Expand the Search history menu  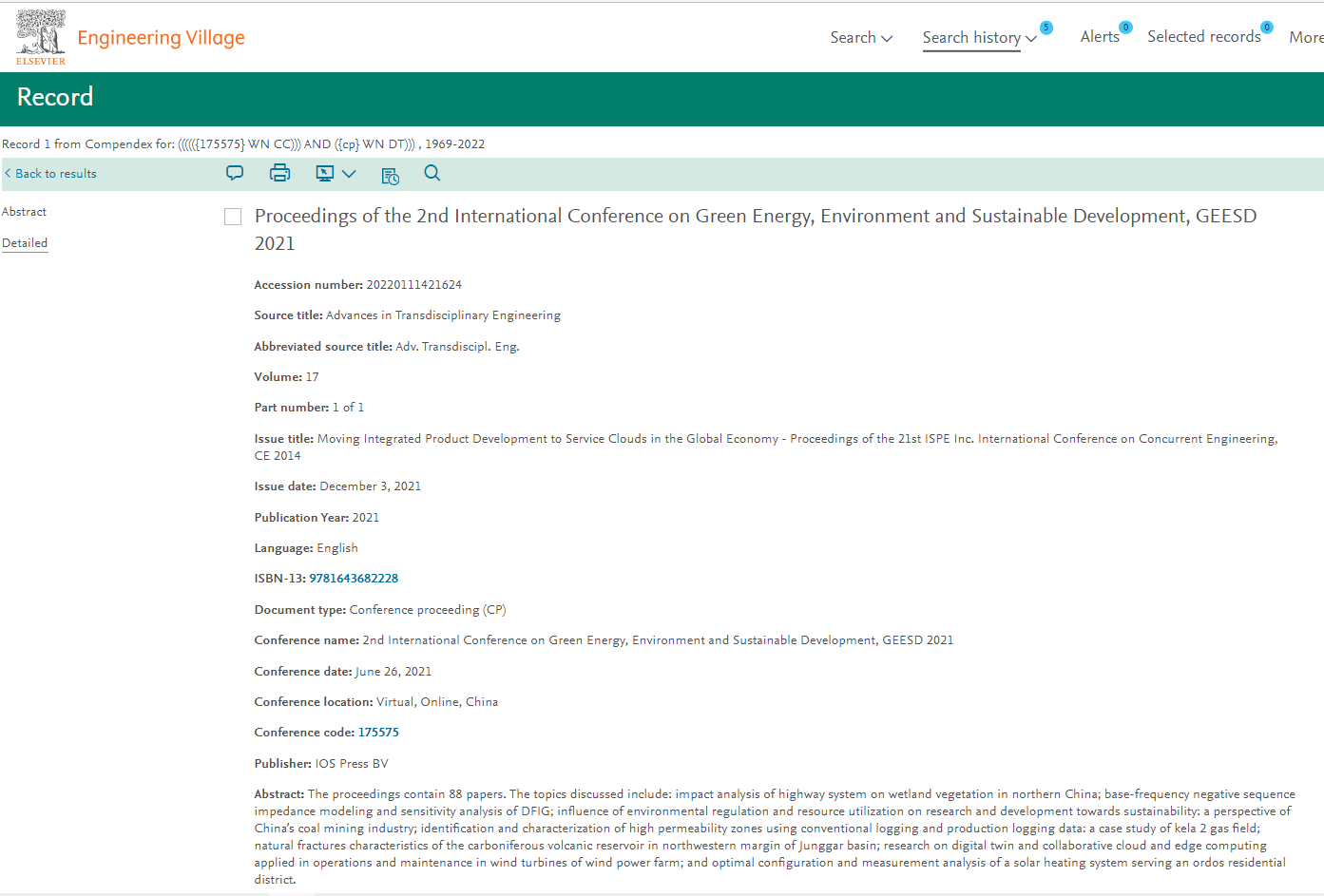coord(979,38)
